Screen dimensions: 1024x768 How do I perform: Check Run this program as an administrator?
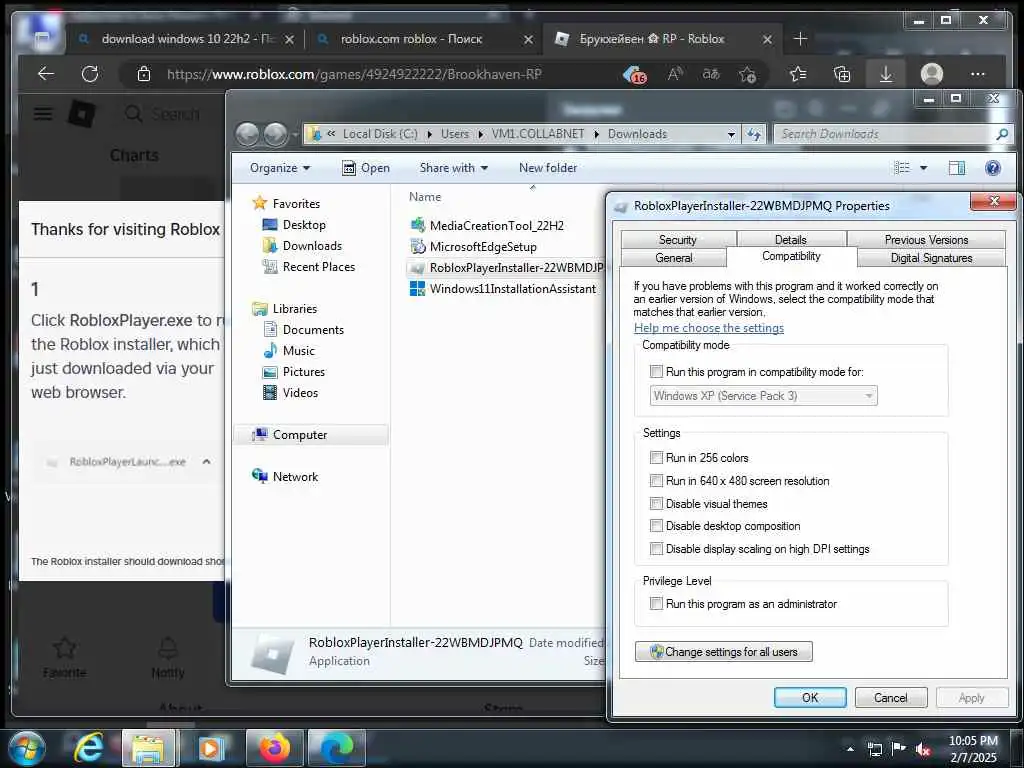click(656, 603)
